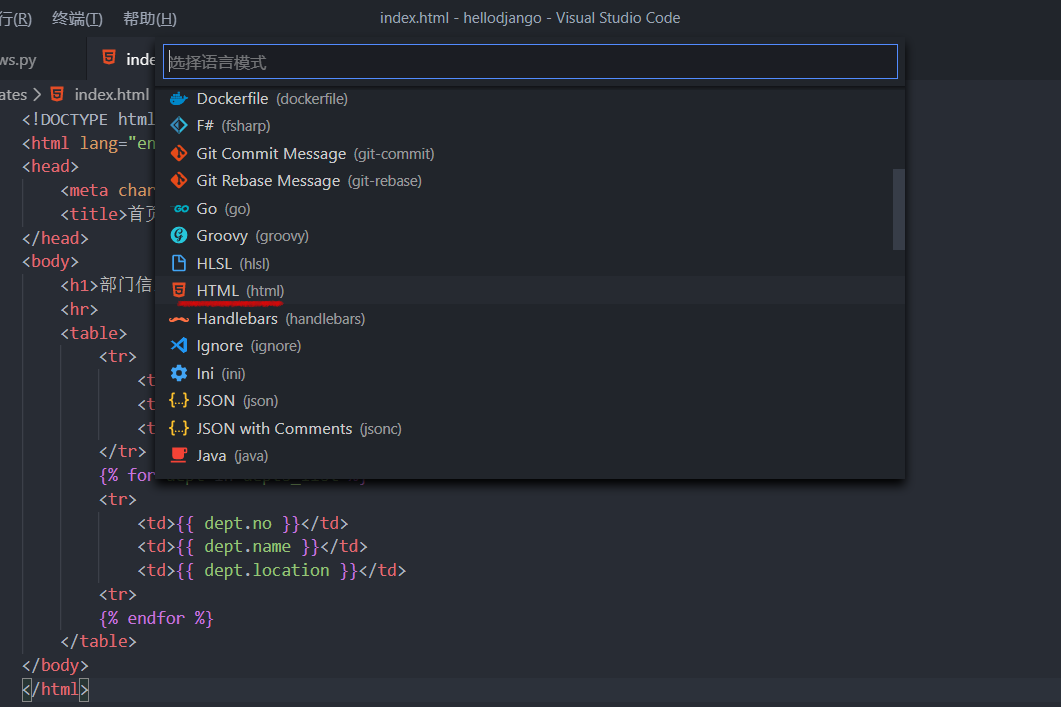Click the closing </html> tag line
The width and height of the screenshot is (1061, 707).
tap(55, 689)
